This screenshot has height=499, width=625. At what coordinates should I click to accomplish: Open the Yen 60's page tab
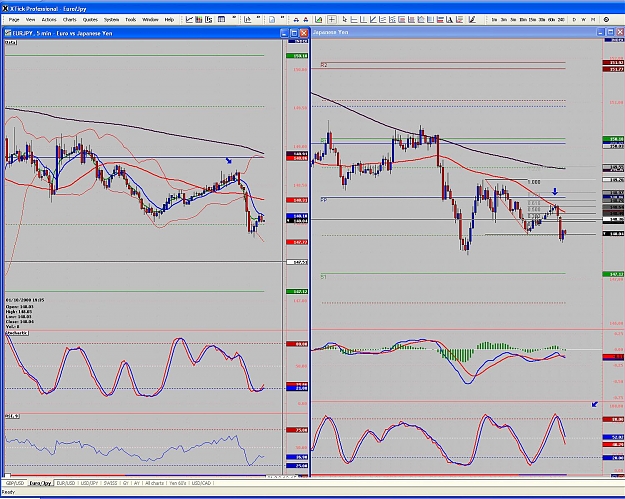(x=178, y=483)
